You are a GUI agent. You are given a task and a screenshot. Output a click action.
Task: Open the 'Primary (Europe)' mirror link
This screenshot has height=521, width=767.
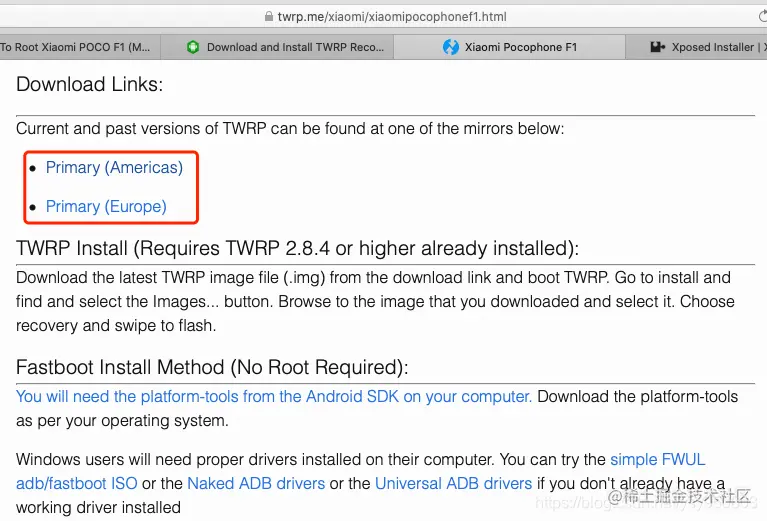[106, 206]
